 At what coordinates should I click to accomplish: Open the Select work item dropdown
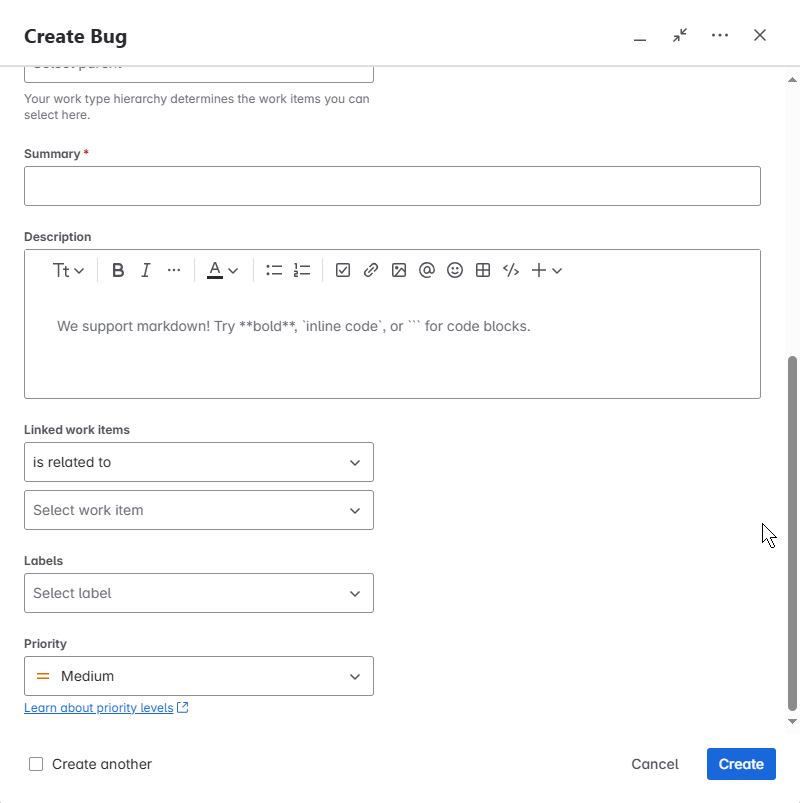(x=199, y=510)
